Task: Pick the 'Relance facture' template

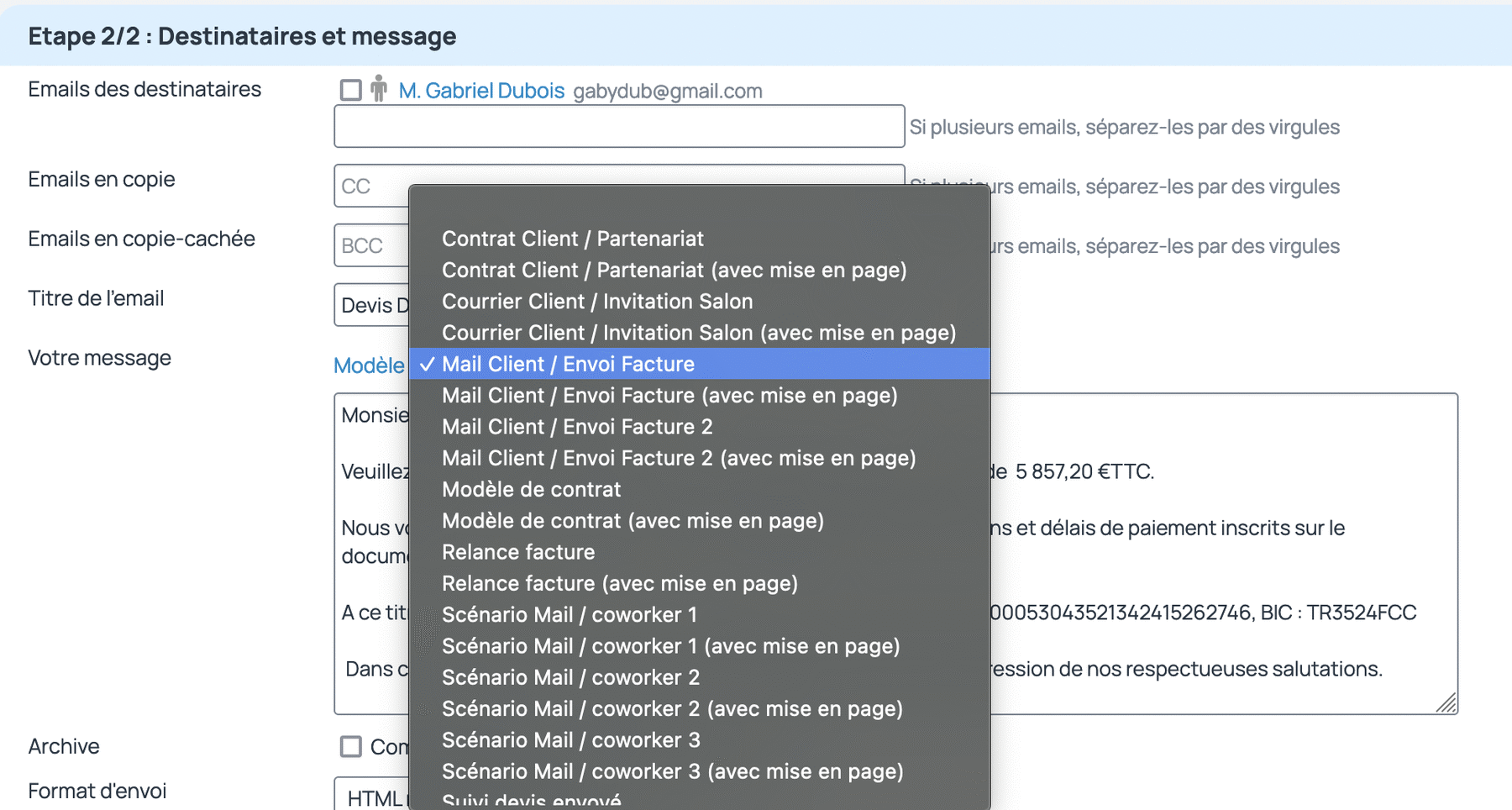Action: point(699,552)
